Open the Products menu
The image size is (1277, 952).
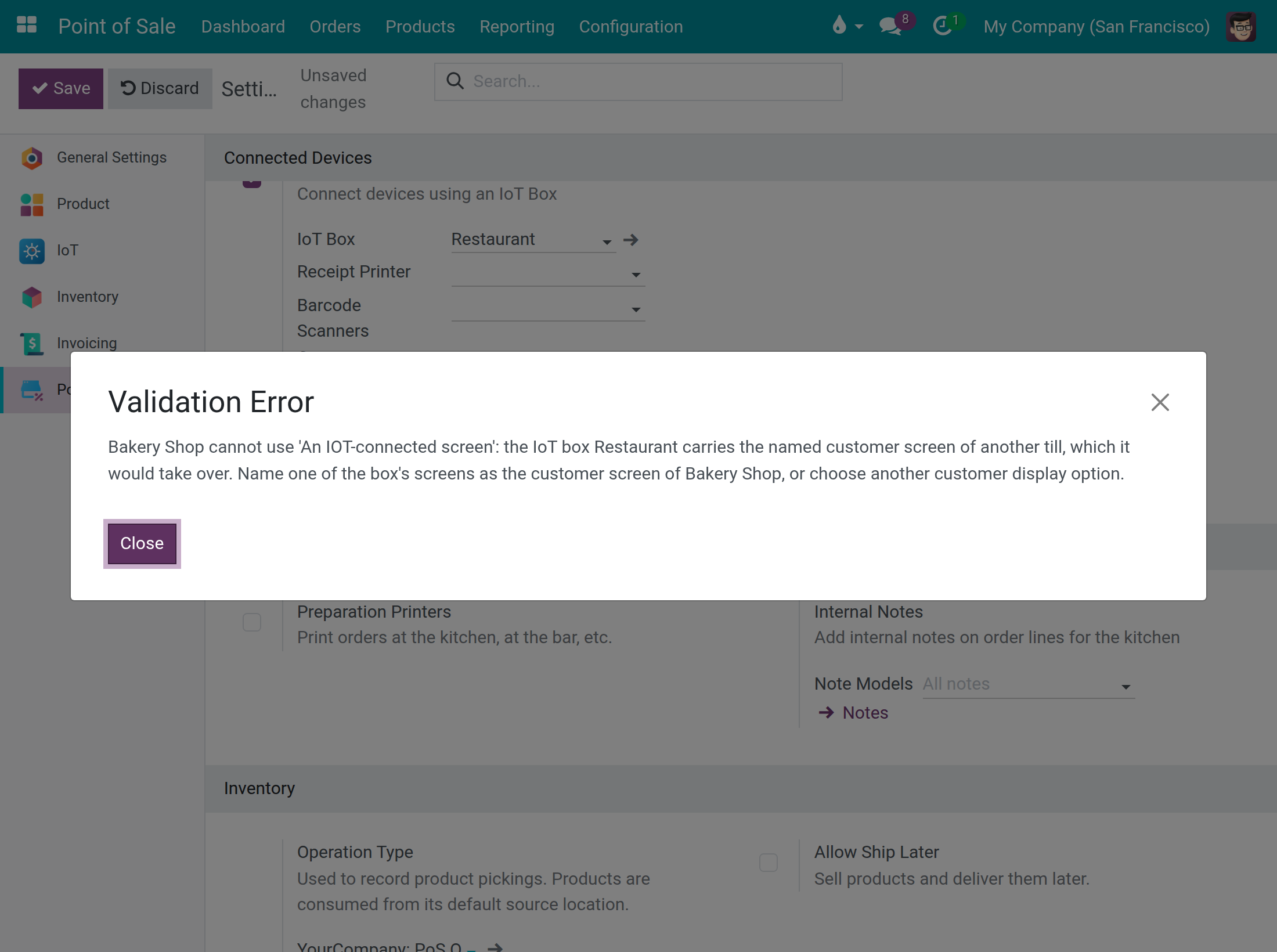[x=420, y=27]
